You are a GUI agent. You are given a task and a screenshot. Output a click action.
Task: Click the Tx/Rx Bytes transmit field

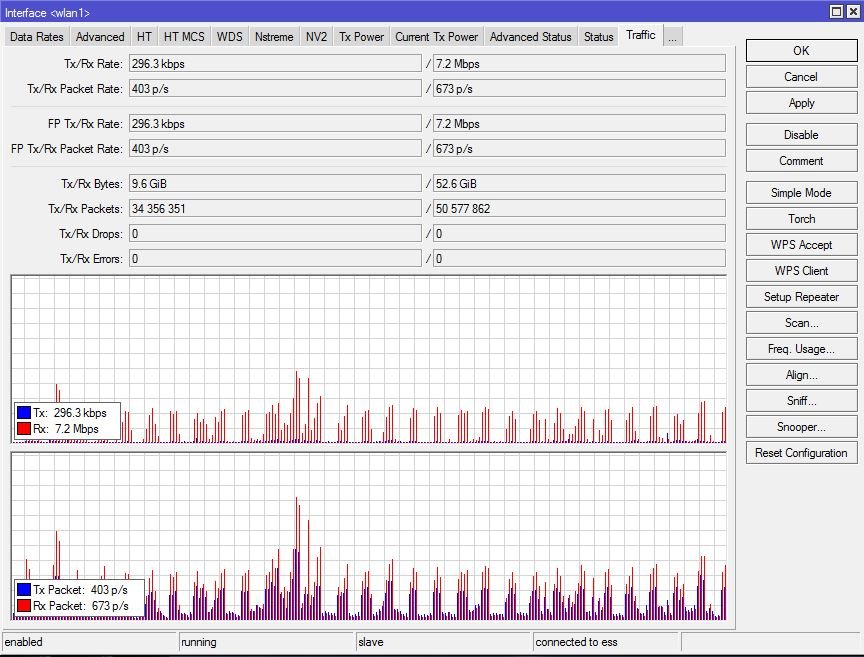(275, 184)
